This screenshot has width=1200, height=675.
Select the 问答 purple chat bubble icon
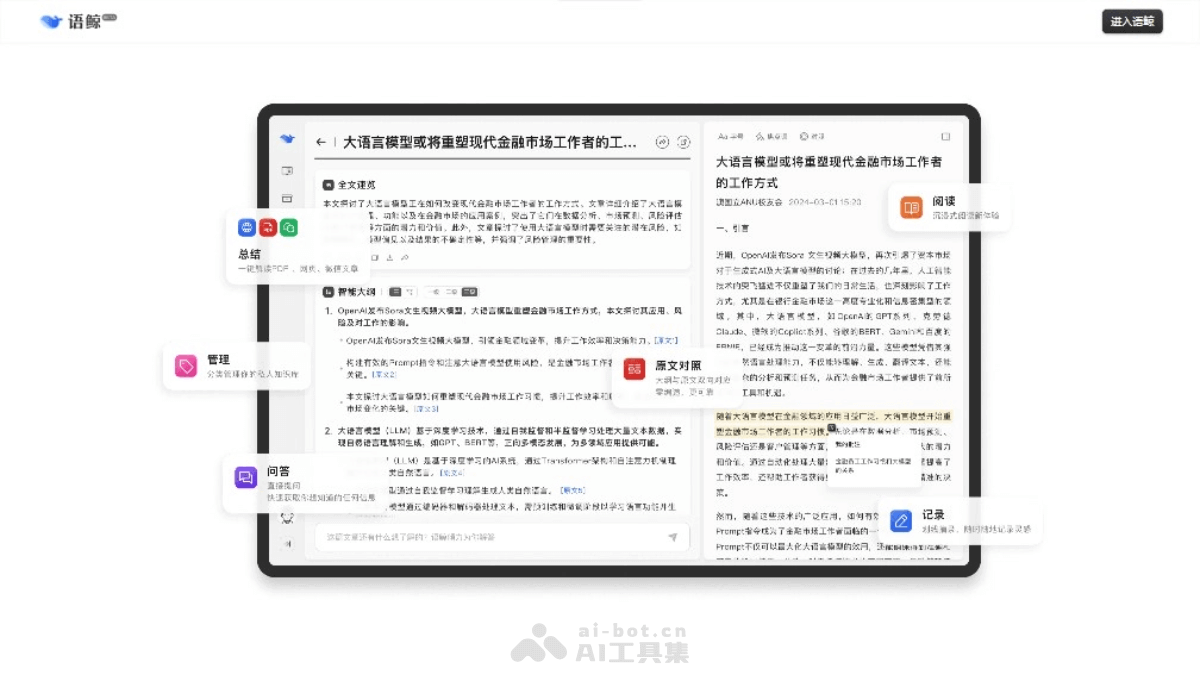click(x=246, y=478)
